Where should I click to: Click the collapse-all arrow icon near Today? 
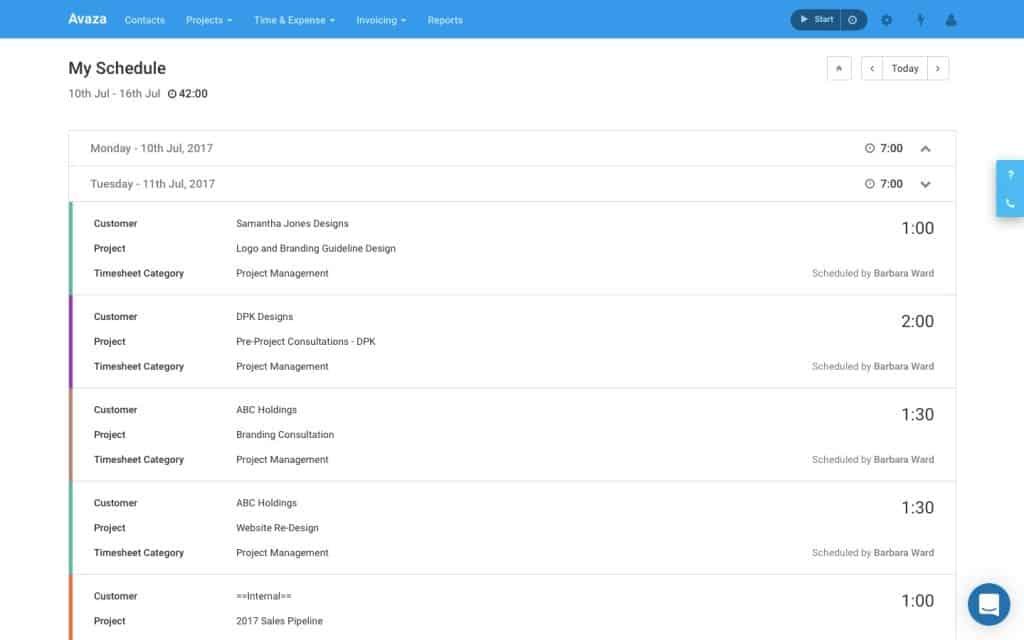tap(838, 68)
